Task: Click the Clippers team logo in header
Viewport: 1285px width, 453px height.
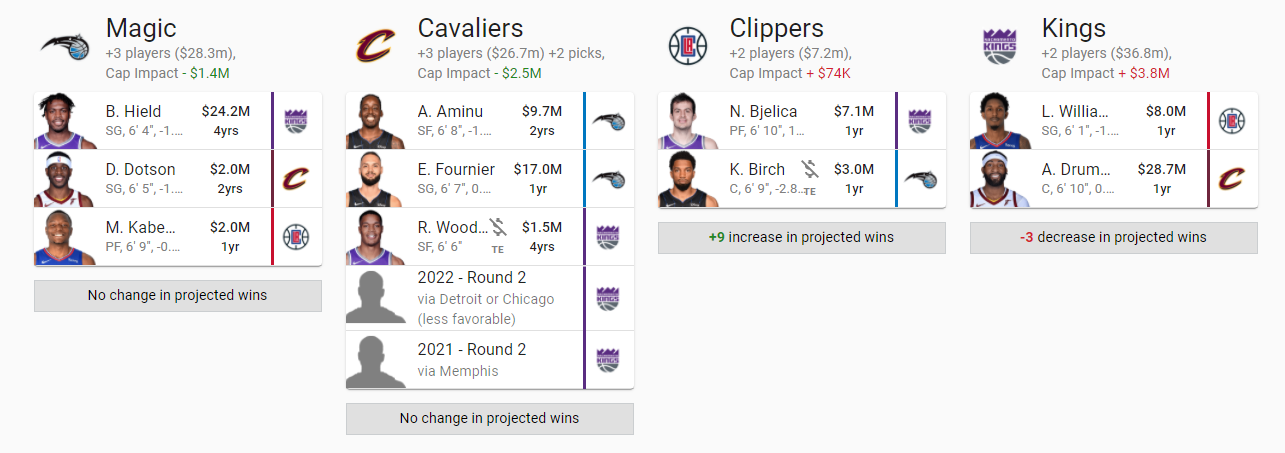Action: 689,46
